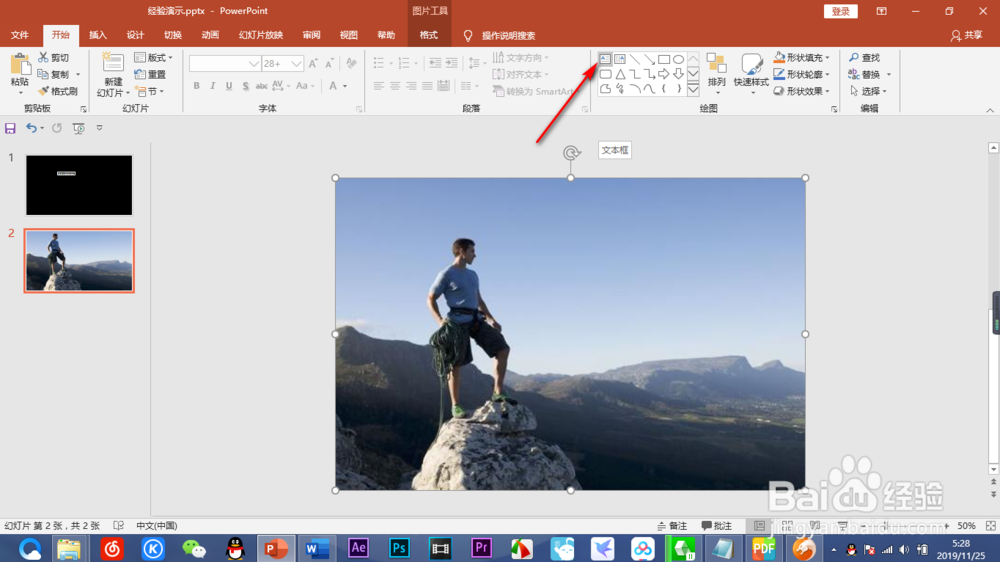Viewport: 1000px width, 562px height.
Task: Toggle underline formatting
Action: 229,85
